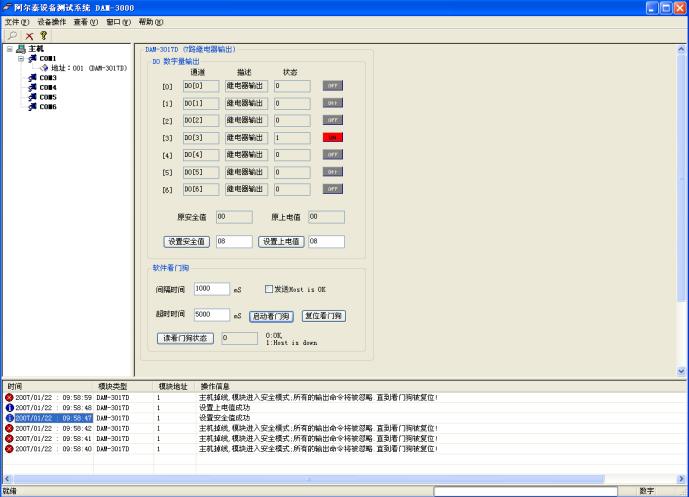The width and height of the screenshot is (689, 497).
Task: Select COM5 port in device tree
Action: tap(47, 97)
